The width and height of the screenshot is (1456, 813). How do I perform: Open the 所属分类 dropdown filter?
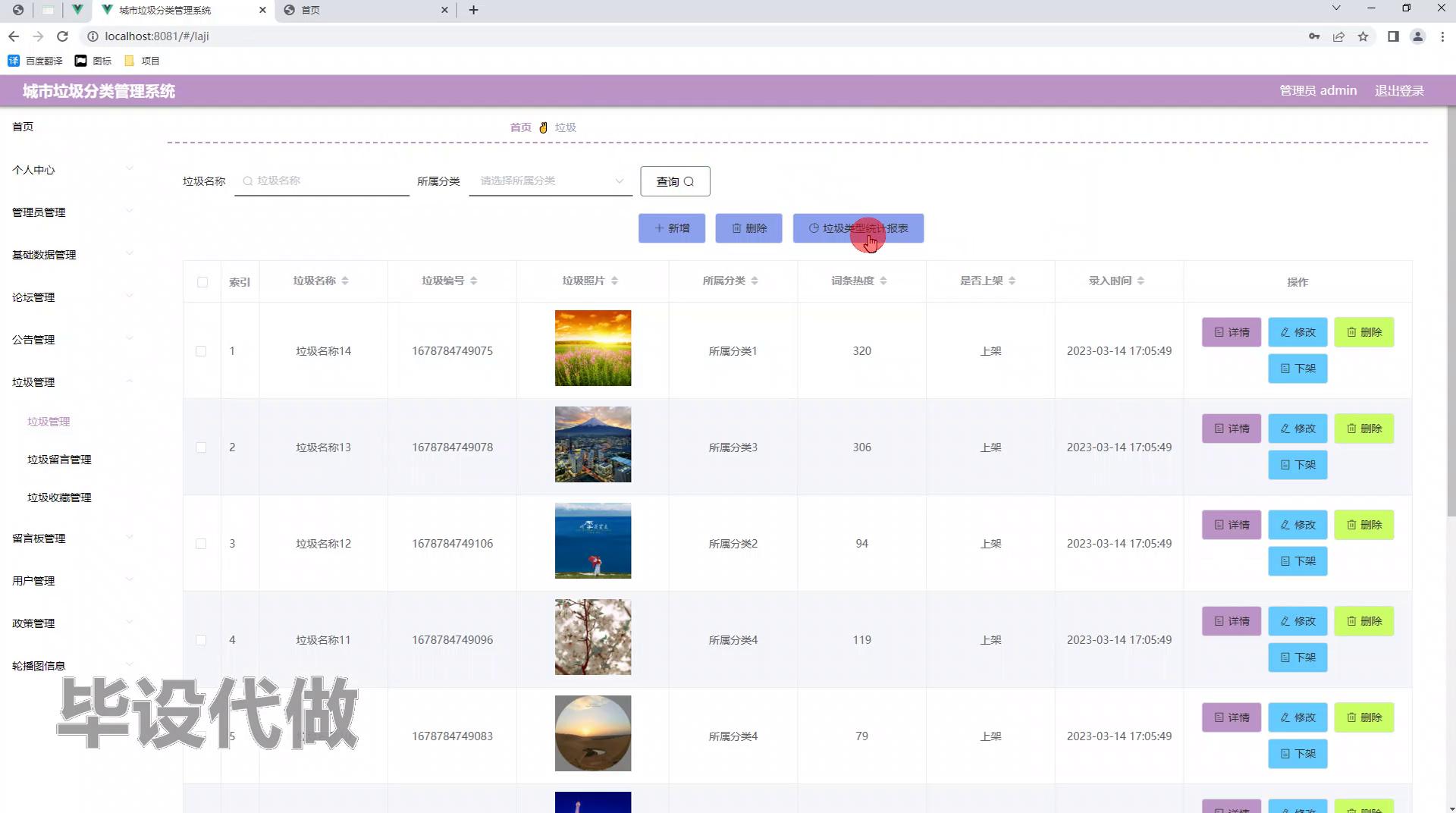(551, 181)
